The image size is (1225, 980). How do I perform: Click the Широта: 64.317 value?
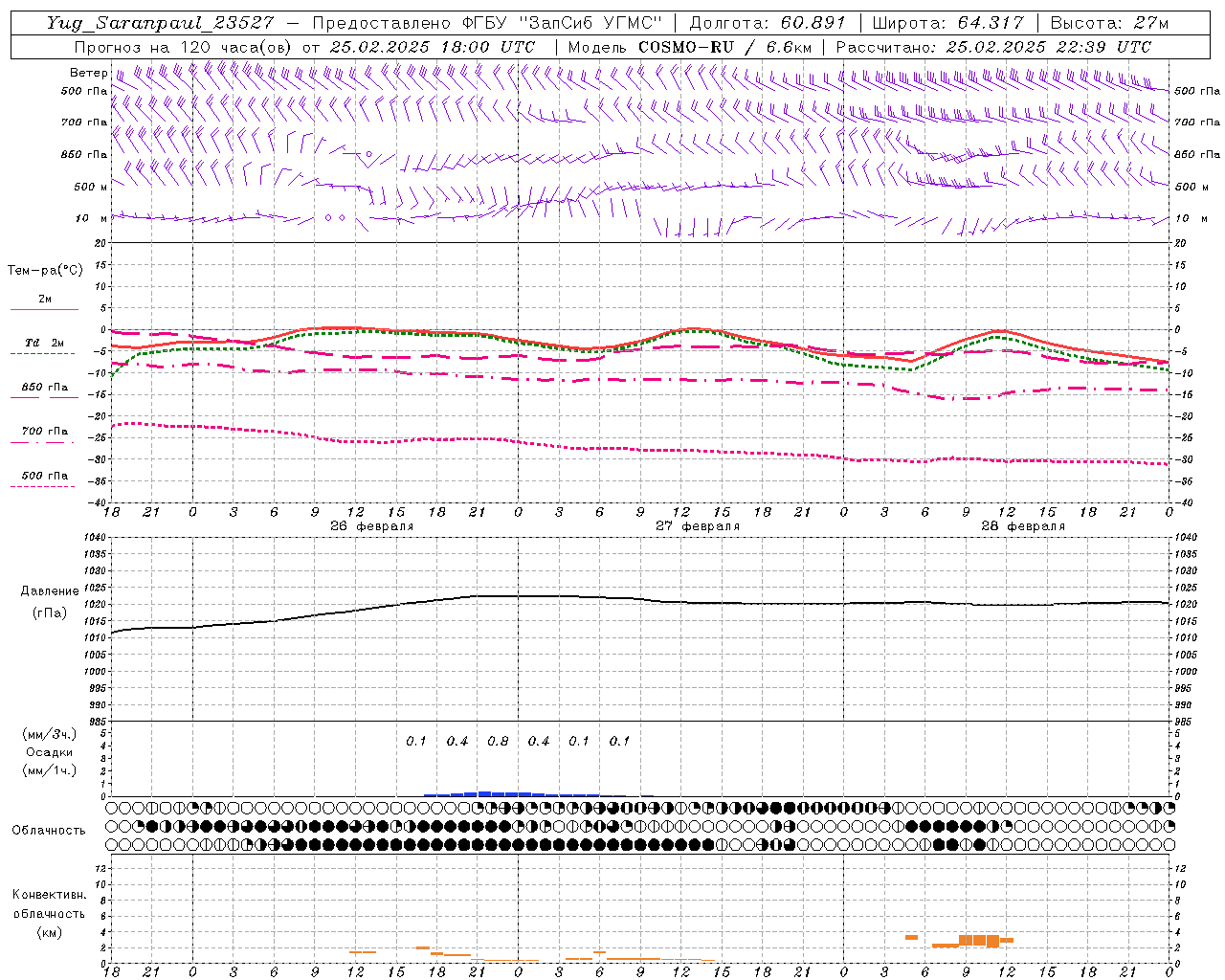pyautogui.click(x=948, y=23)
